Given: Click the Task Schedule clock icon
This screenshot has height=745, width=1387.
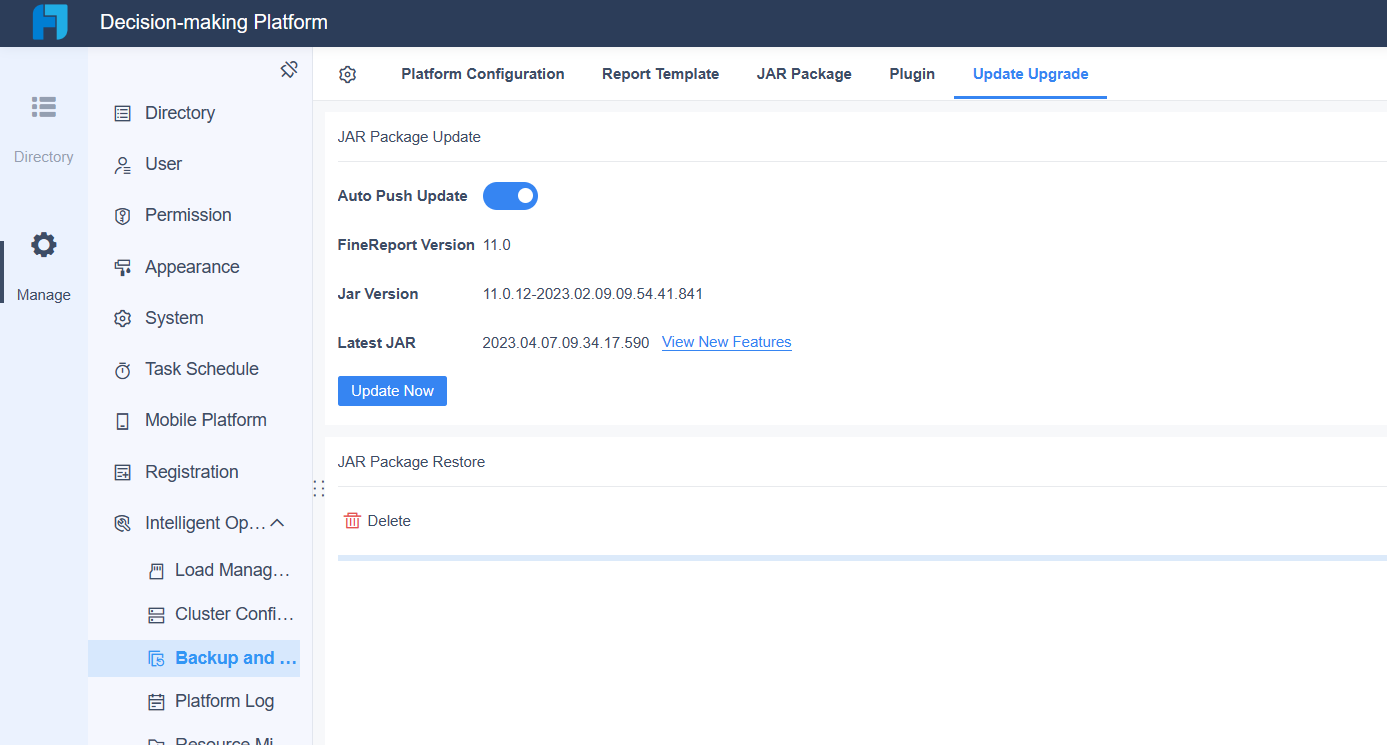Looking at the screenshot, I should point(120,368).
